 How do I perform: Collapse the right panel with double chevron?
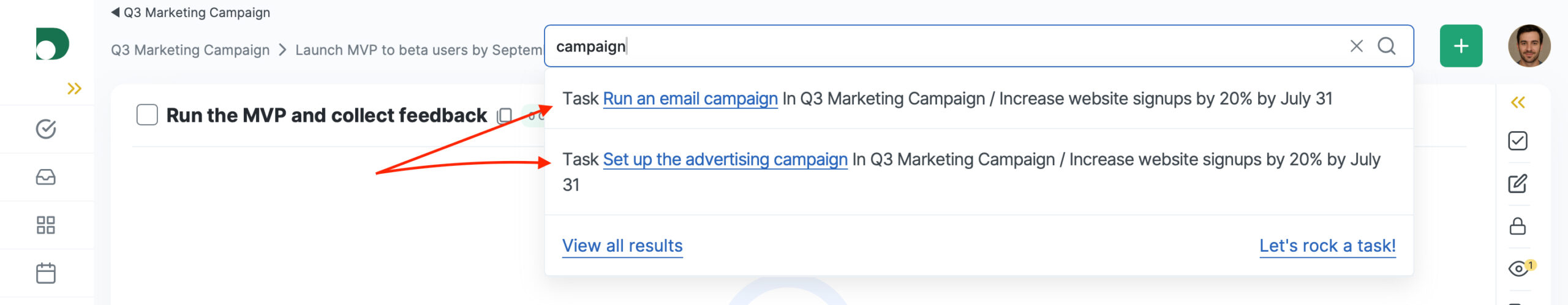pyautogui.click(x=1517, y=102)
